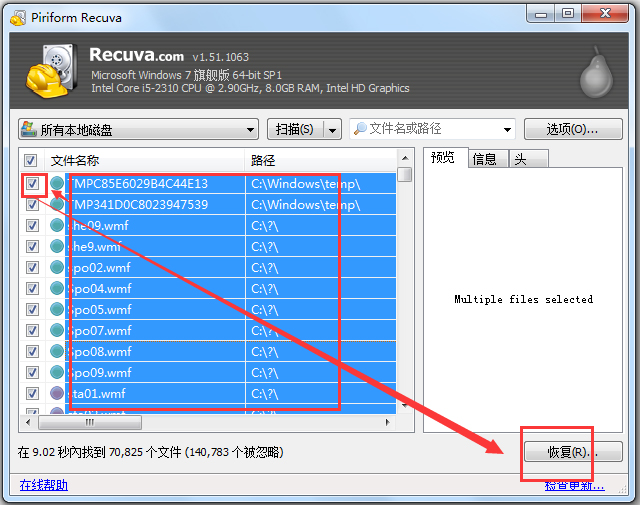The width and height of the screenshot is (640, 505).
Task: Uncheck the spo04.wmf checkbox
Action: click(x=32, y=289)
